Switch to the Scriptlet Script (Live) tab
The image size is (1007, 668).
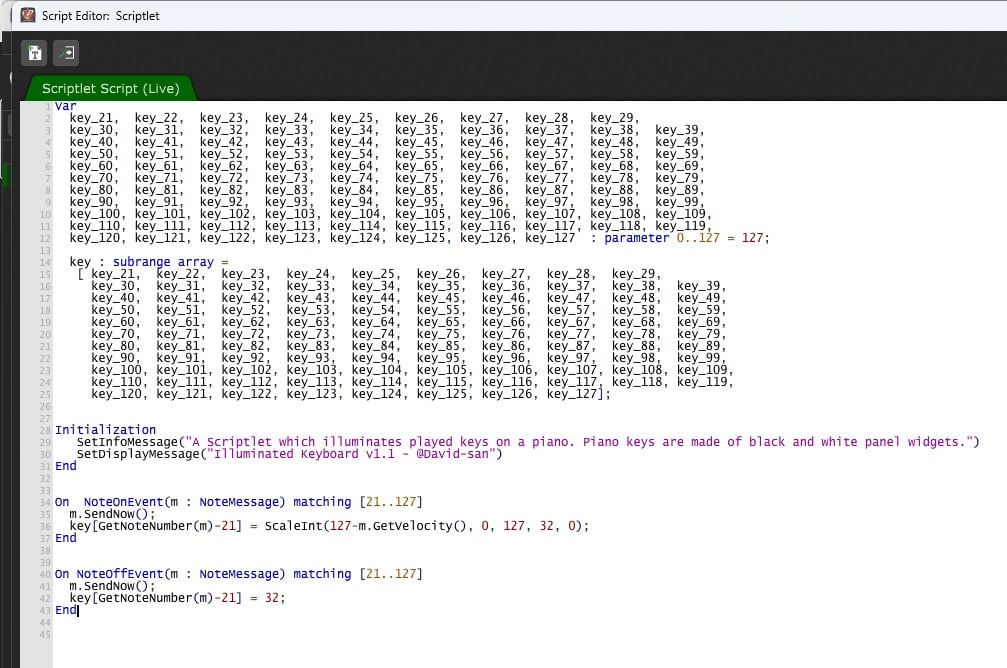pos(110,88)
